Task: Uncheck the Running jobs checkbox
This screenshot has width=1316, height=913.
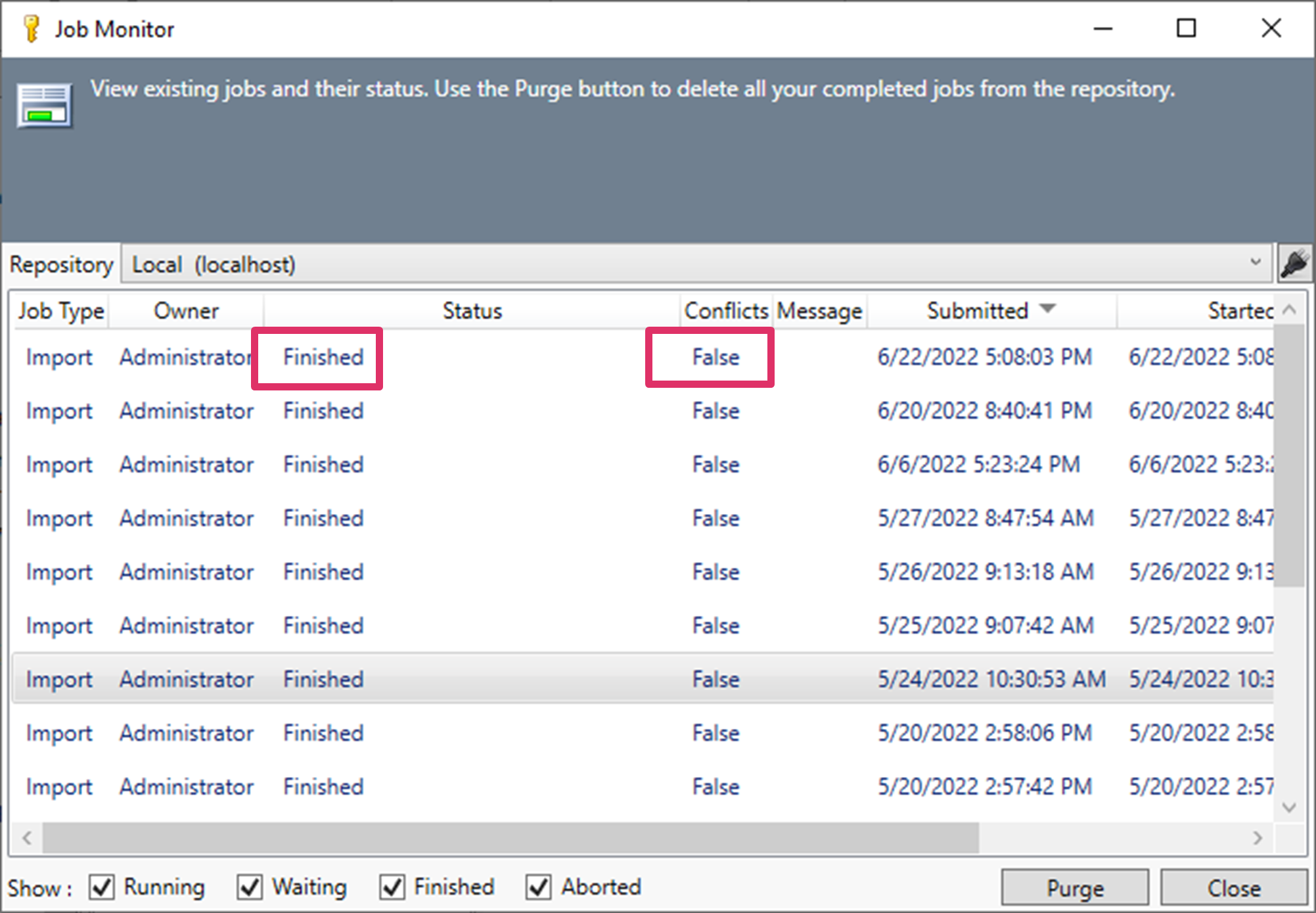Action: (102, 887)
